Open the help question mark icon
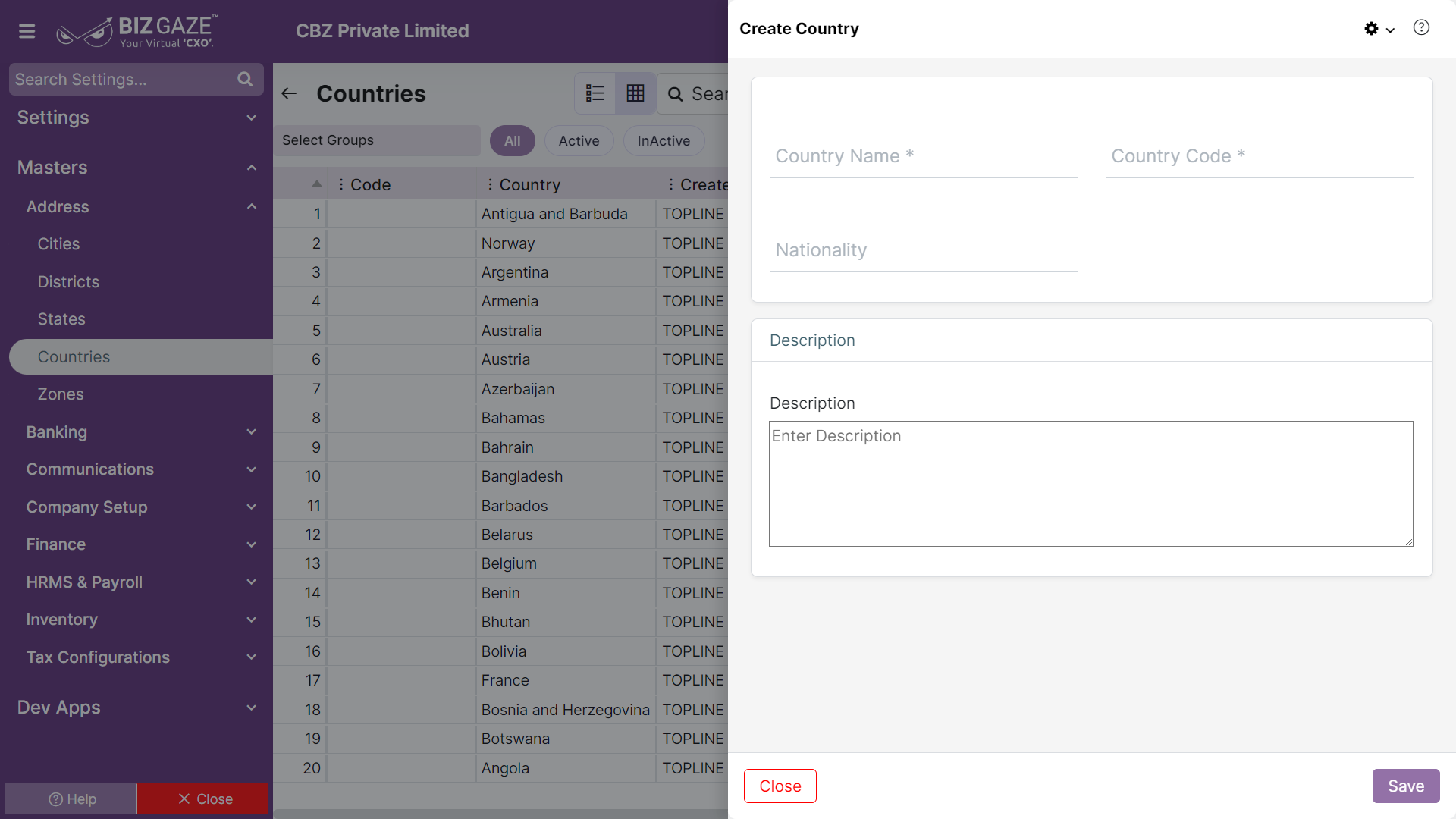 [x=1421, y=28]
